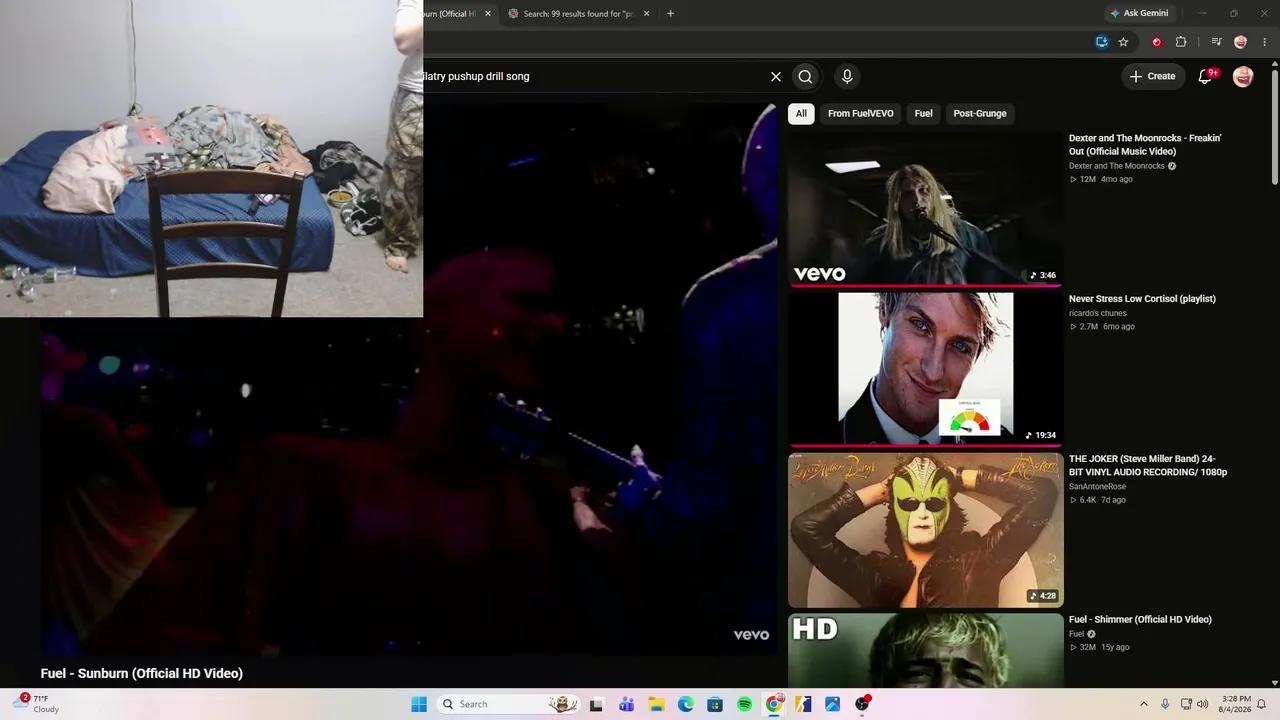The height and width of the screenshot is (720, 1280).
Task: Close the Fuel Sunburn video tab
Action: (x=488, y=14)
